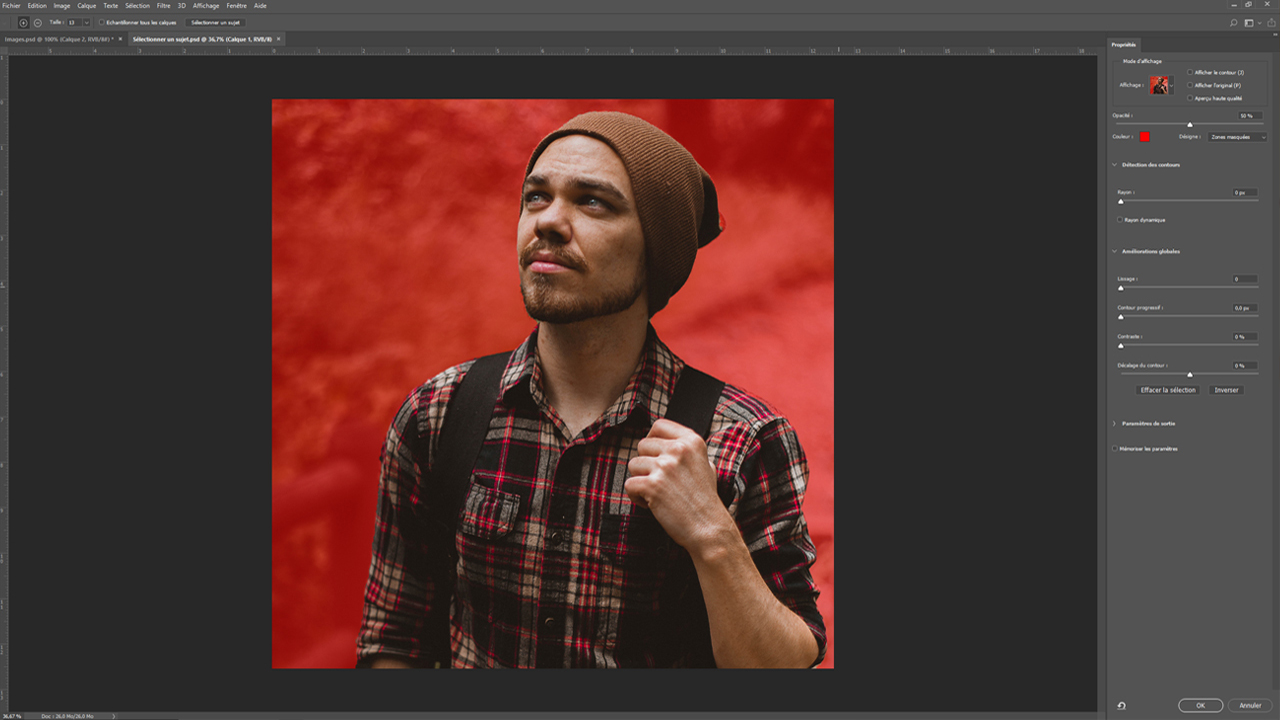Toggle Afficher le contour (J)

click(x=1190, y=72)
